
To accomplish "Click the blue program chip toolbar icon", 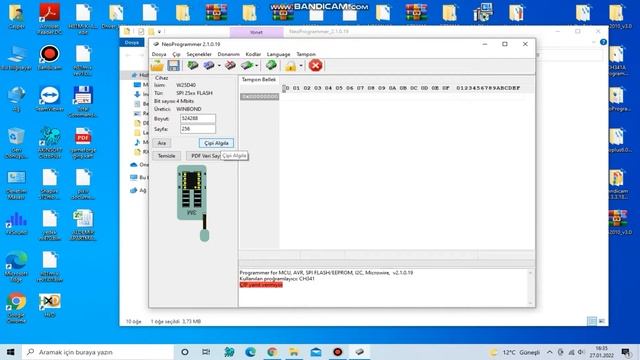I will [209, 65].
